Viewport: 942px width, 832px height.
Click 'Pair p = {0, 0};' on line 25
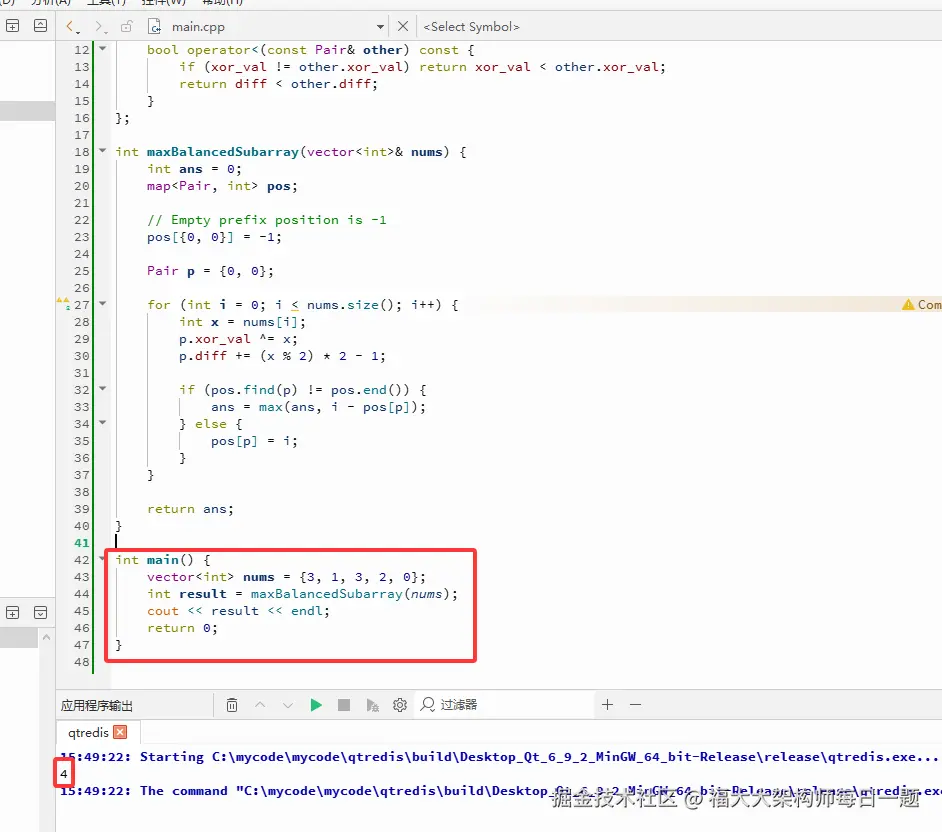pyautogui.click(x=210, y=271)
